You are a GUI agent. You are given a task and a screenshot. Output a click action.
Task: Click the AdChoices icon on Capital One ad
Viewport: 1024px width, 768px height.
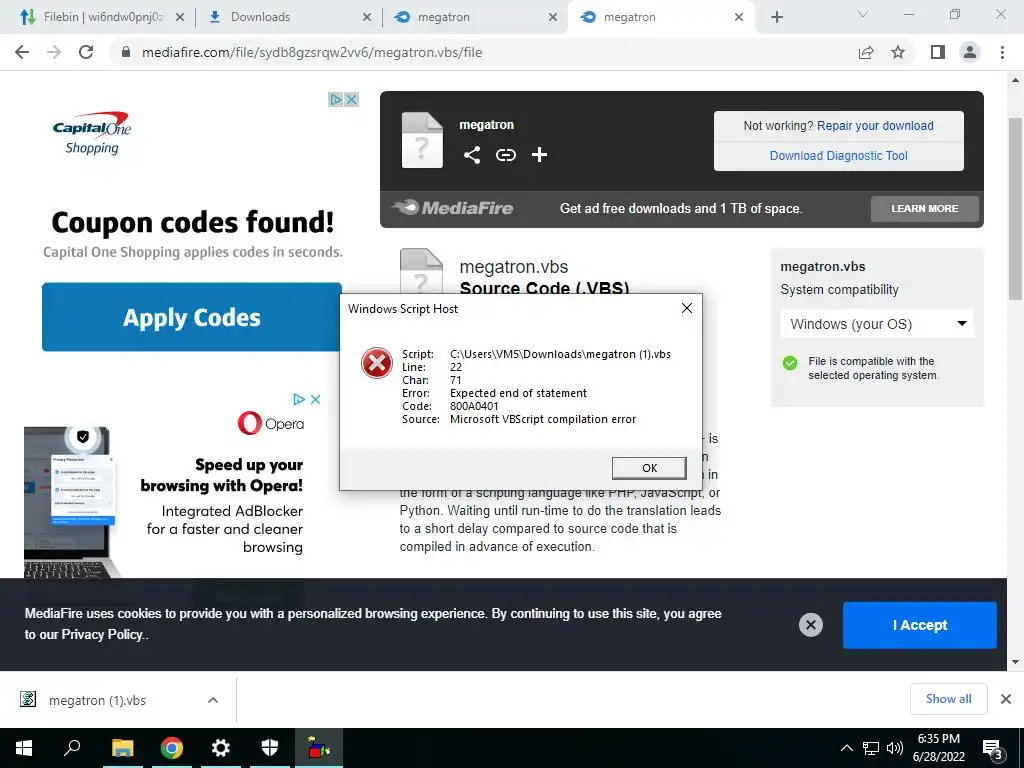pos(336,99)
